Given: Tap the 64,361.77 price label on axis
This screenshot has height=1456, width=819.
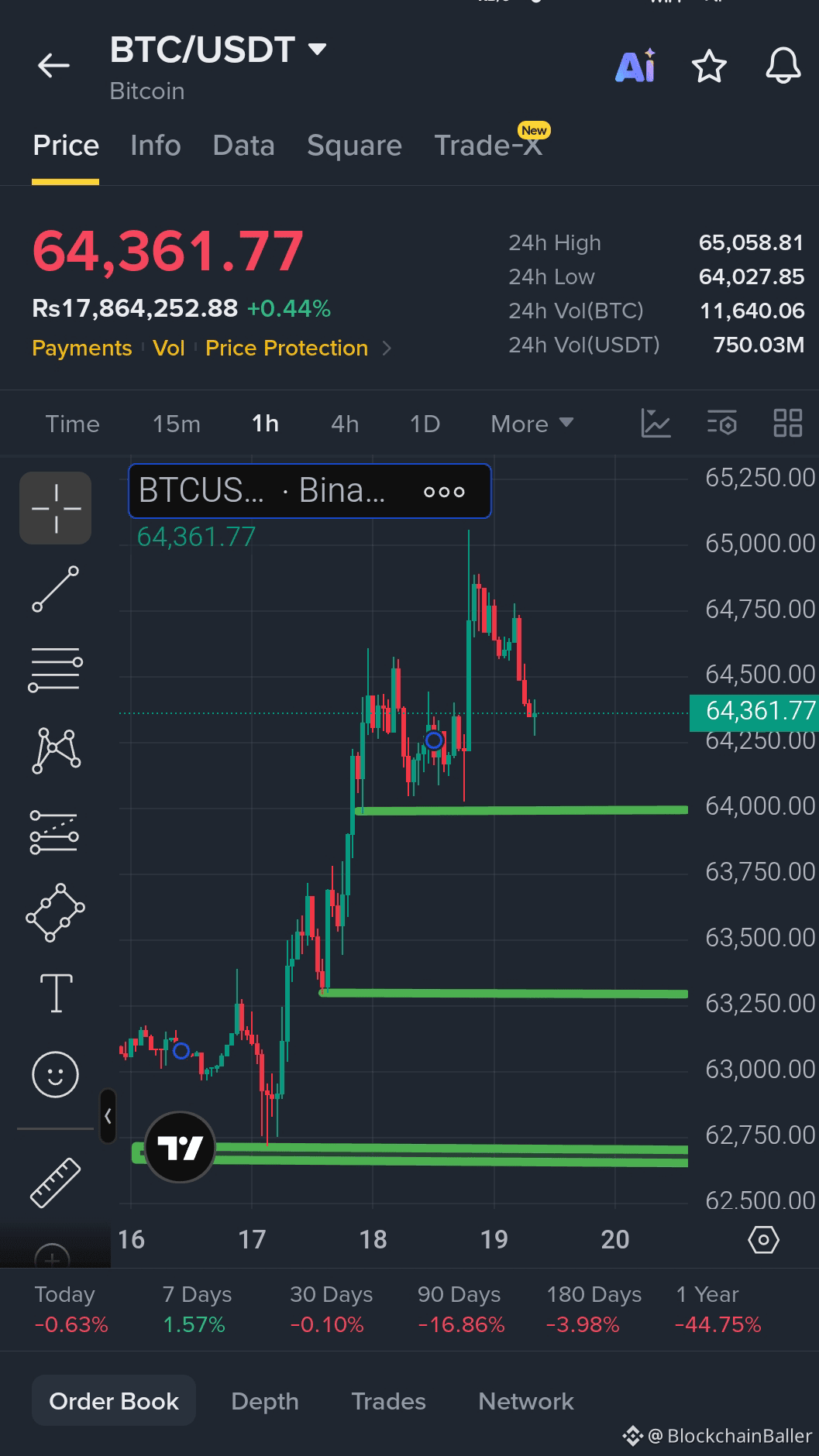Looking at the screenshot, I should pyautogui.click(x=753, y=712).
